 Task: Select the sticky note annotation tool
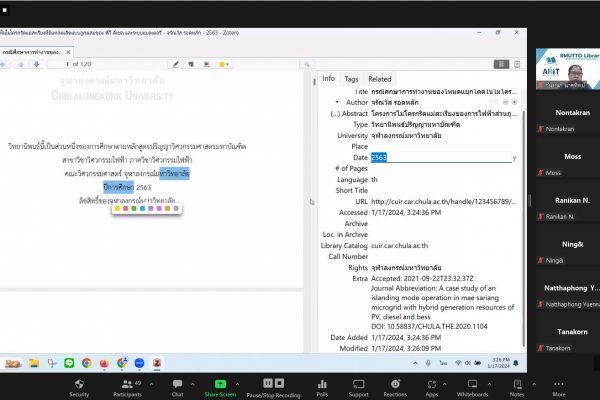click(x=191, y=64)
